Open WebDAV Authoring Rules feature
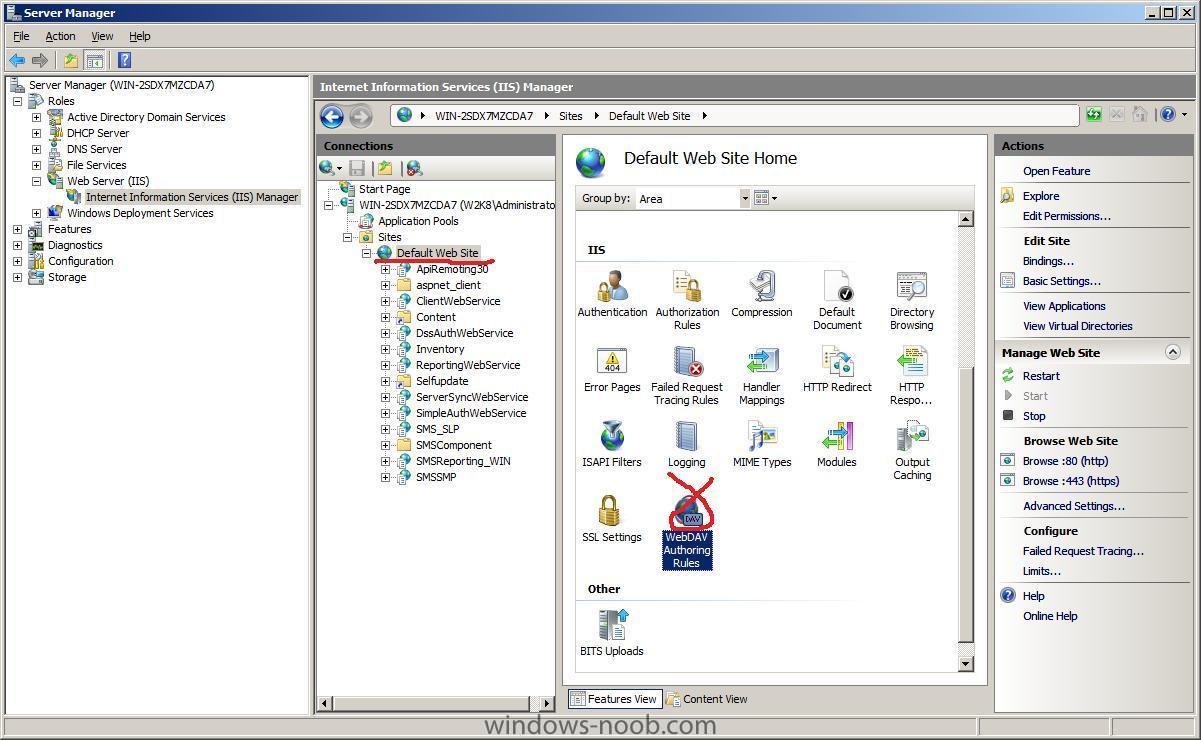The image size is (1201, 740). pyautogui.click(x=687, y=532)
